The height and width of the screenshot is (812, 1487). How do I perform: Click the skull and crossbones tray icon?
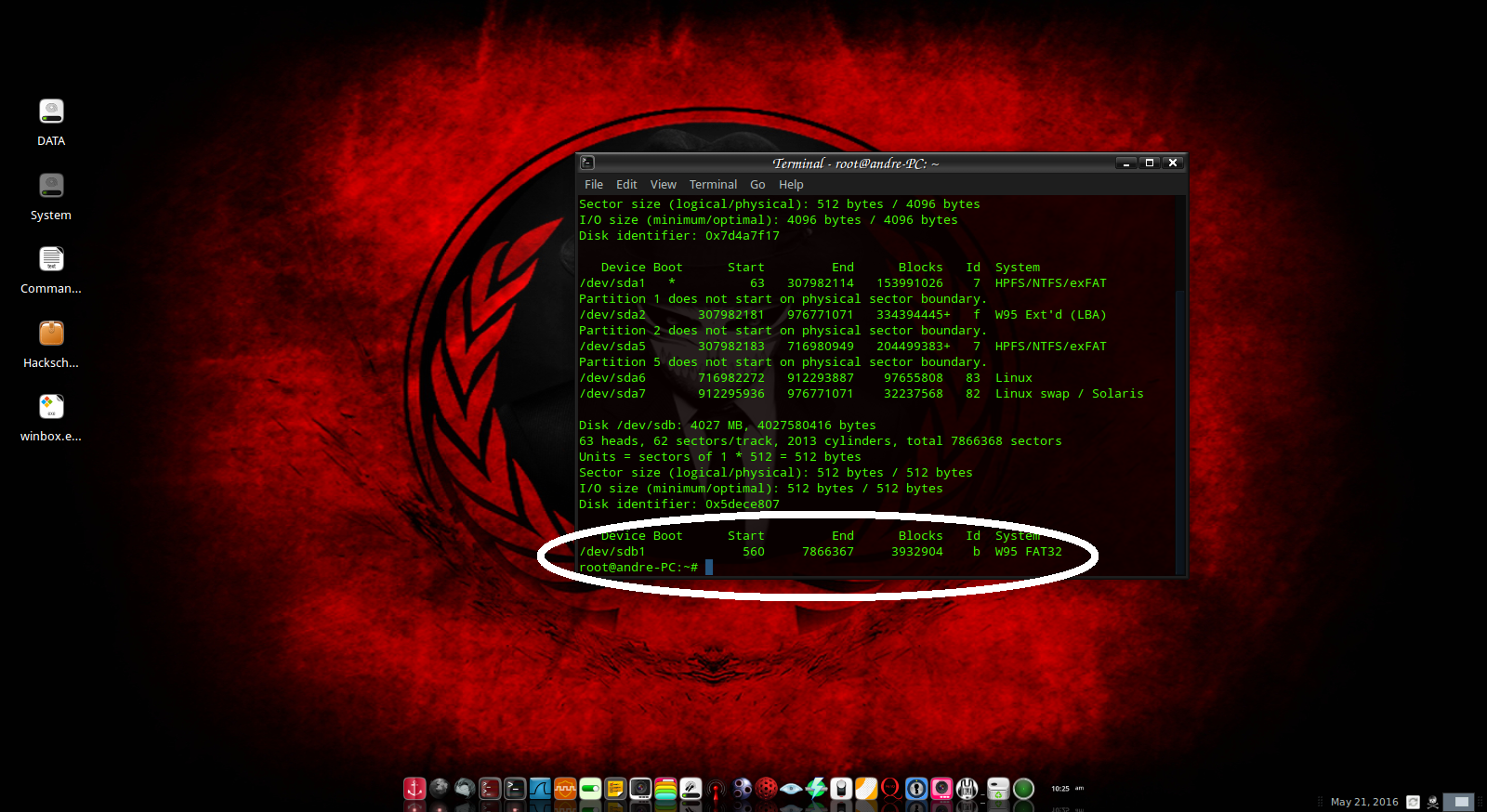[x=1433, y=802]
